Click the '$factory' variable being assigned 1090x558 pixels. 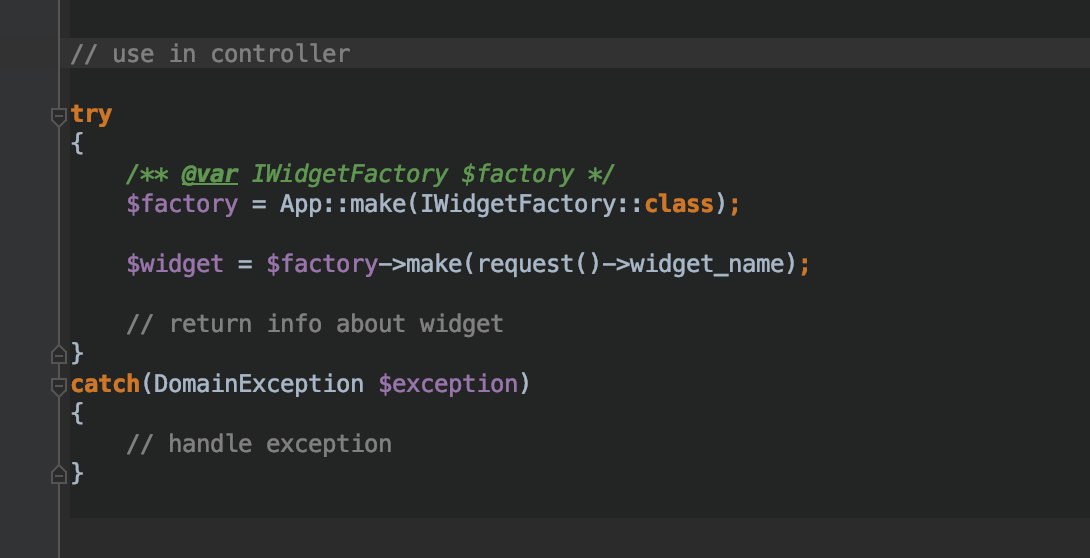[x=182, y=204]
